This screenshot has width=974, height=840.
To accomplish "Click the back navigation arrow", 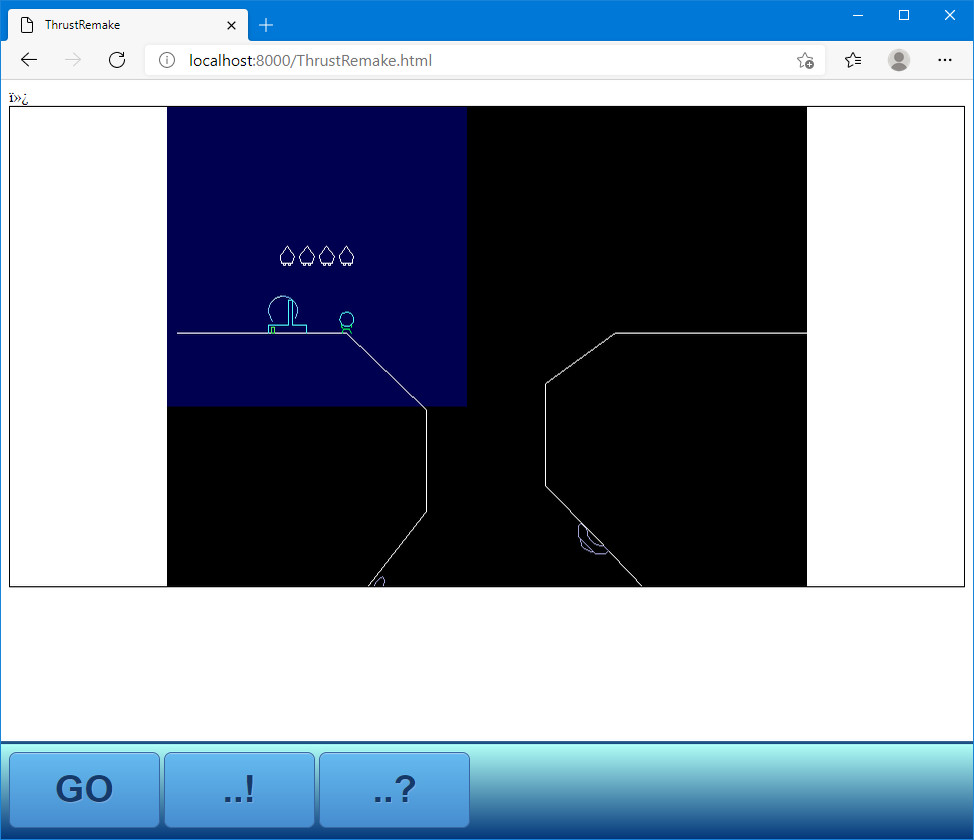I will click(28, 60).
